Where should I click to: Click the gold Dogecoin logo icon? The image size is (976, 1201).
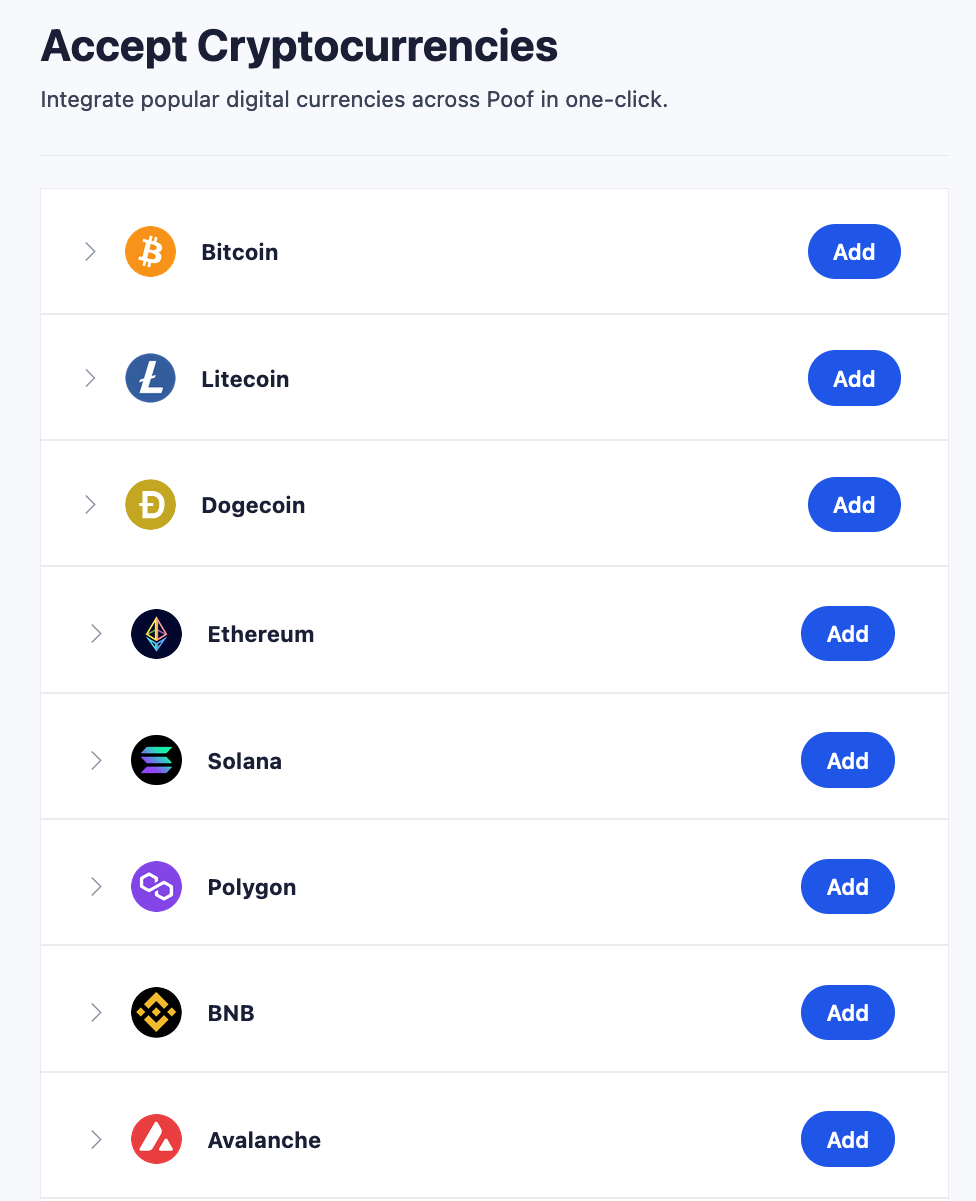tap(150, 505)
